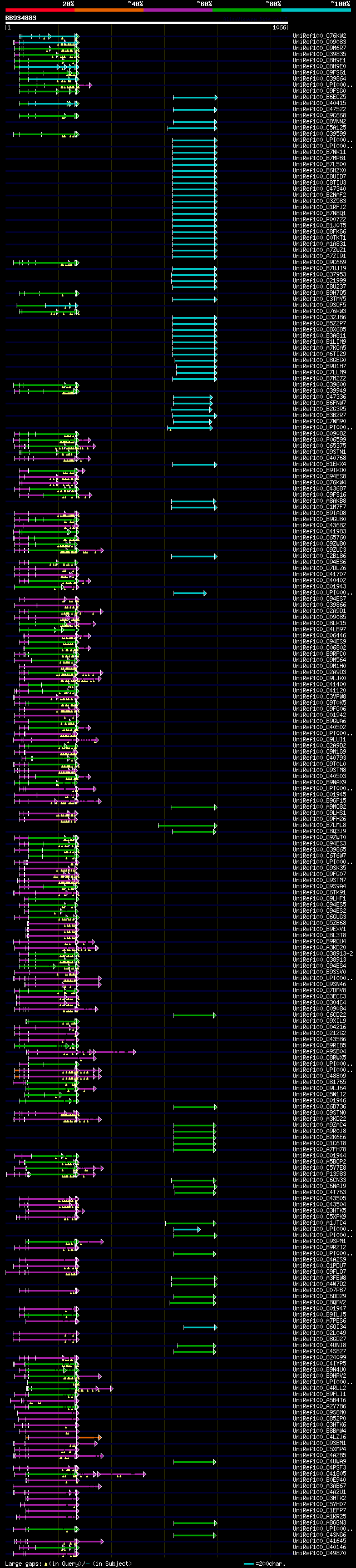Image resolution: width=356 pixels, height=1568 pixels.
Task: Select the UniRef100_B7NK11 label
Action: pos(319,152)
